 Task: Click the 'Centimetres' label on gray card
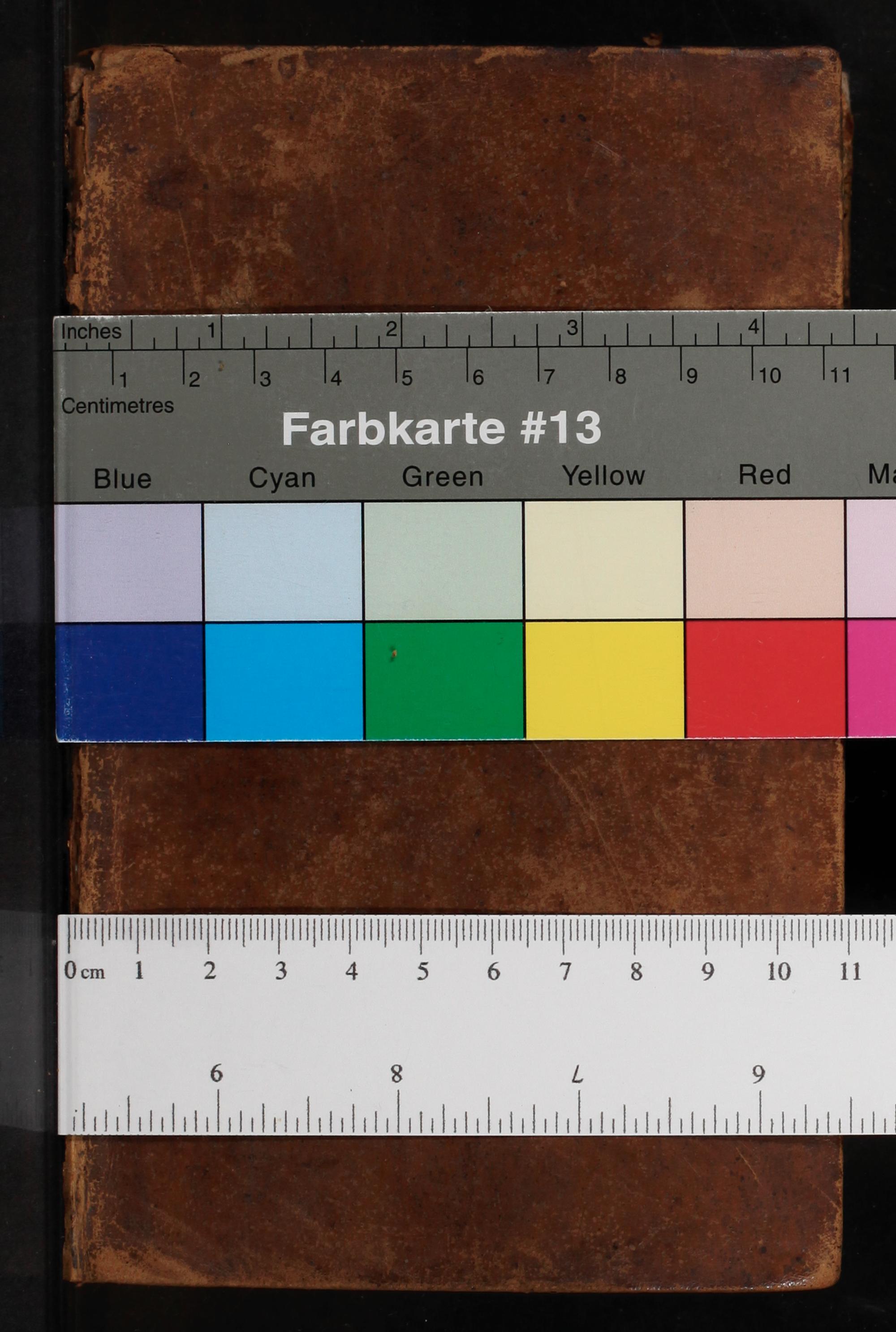117,406
